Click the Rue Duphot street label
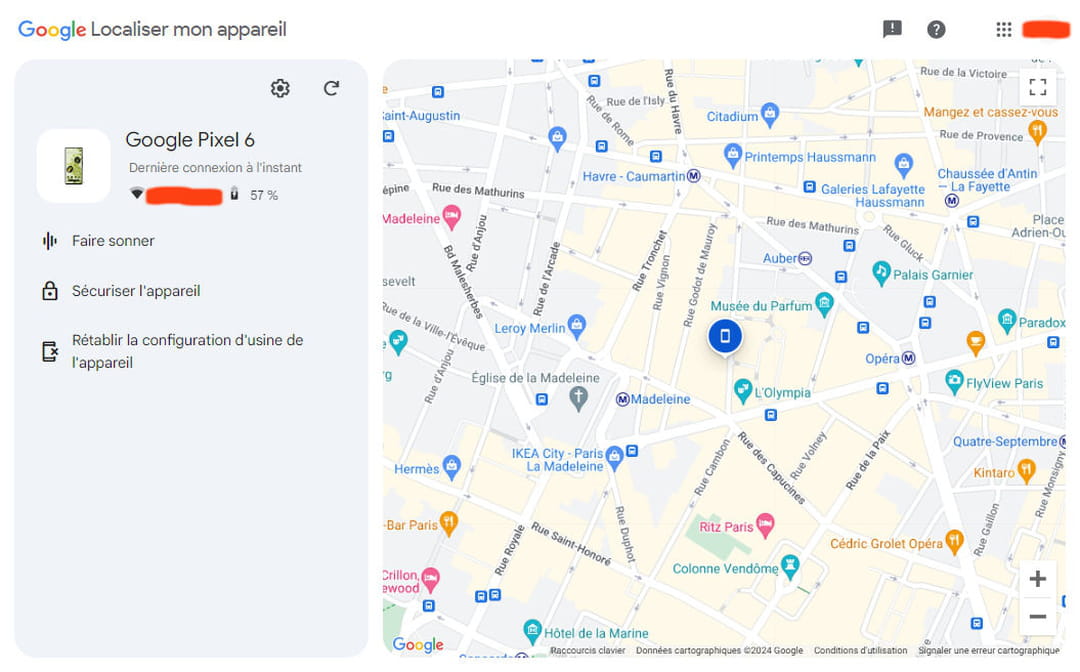The image size is (1080, 672). pyautogui.click(x=625, y=534)
